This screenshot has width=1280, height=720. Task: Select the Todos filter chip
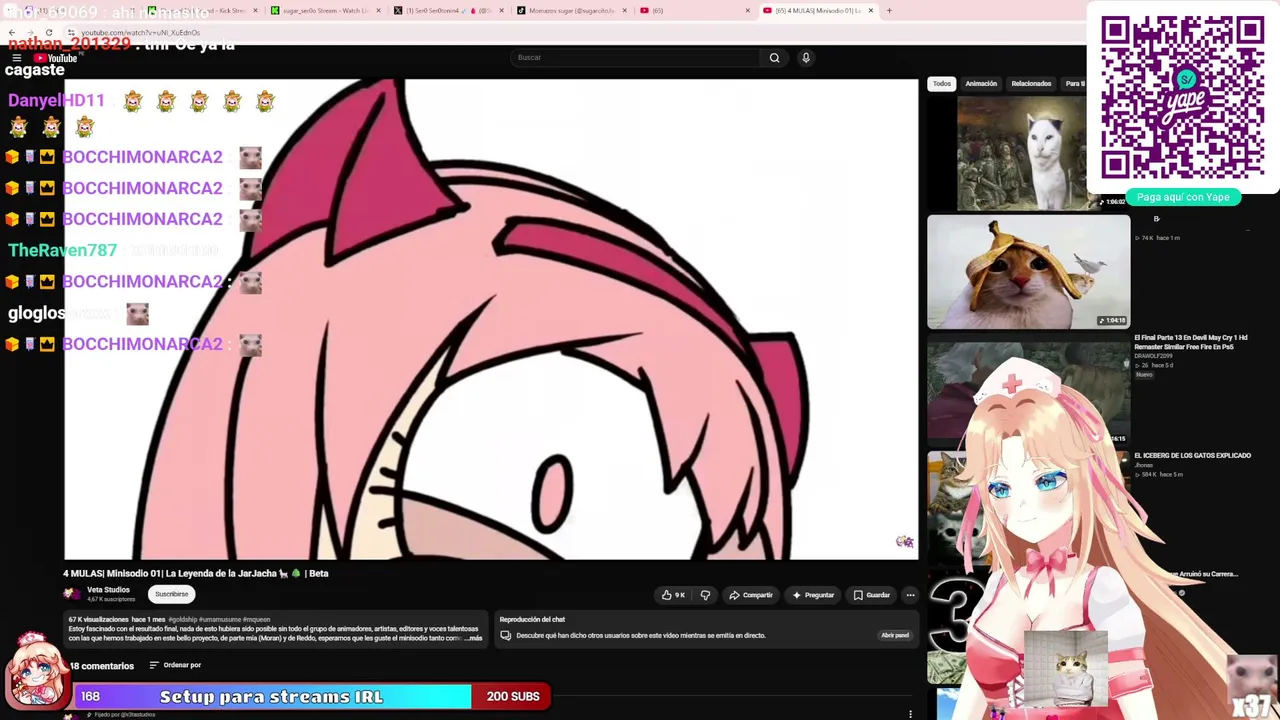coord(942,84)
